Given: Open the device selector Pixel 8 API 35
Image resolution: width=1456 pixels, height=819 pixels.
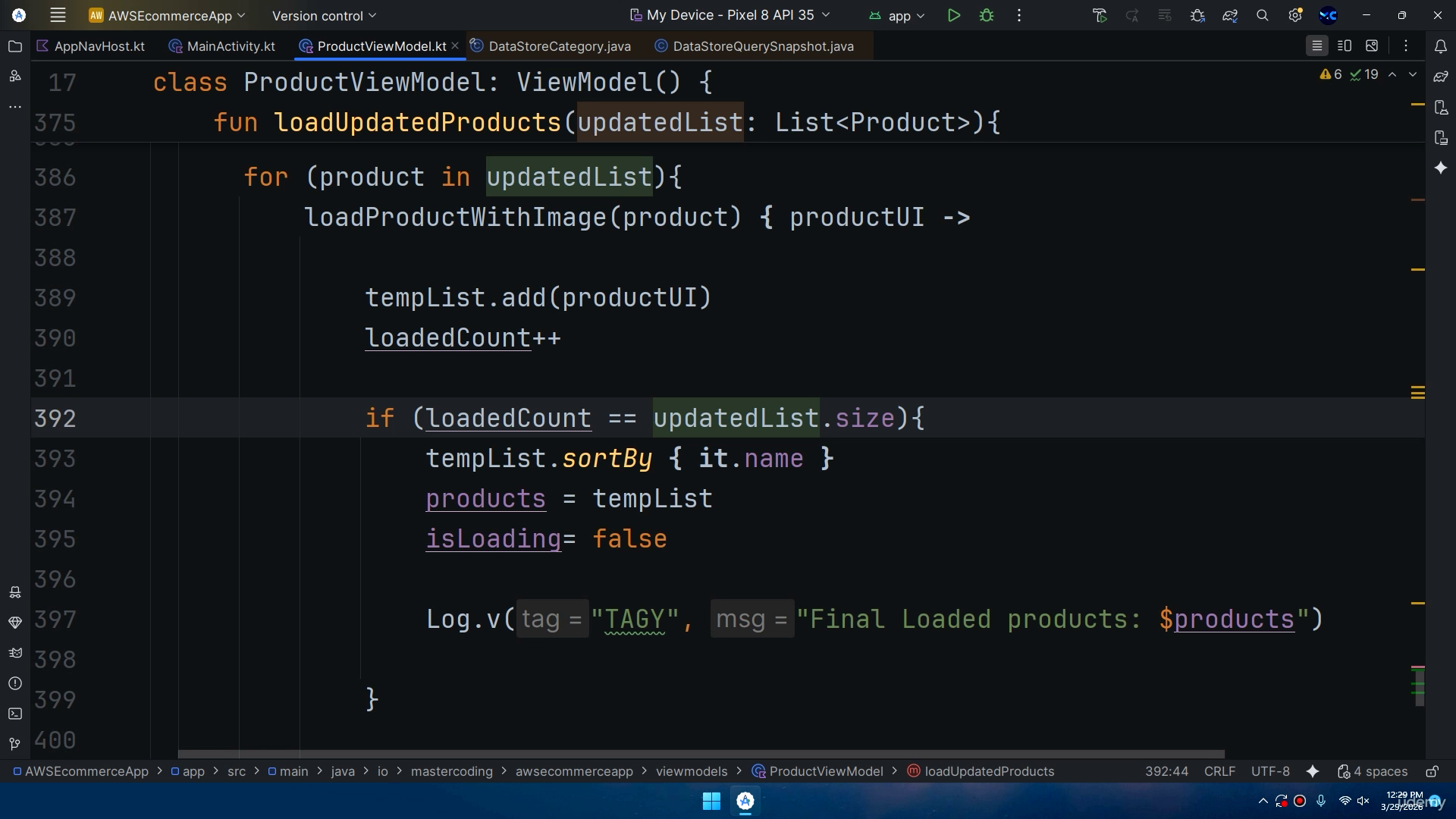Looking at the screenshot, I should point(730,15).
